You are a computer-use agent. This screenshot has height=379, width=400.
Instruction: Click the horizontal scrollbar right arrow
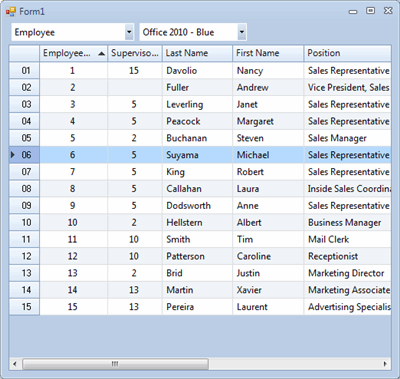click(x=385, y=364)
